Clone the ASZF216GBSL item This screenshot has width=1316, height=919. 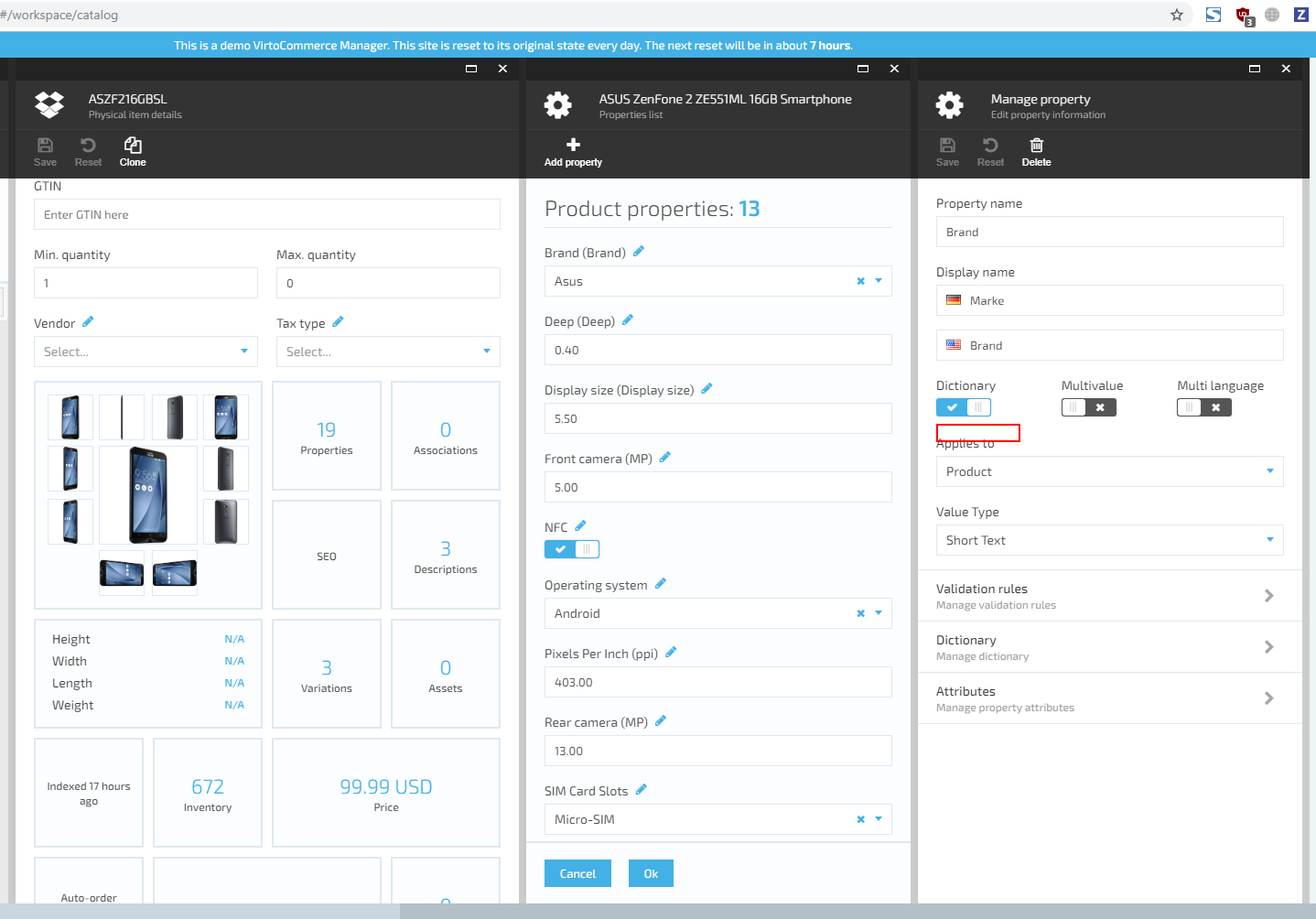point(132,151)
